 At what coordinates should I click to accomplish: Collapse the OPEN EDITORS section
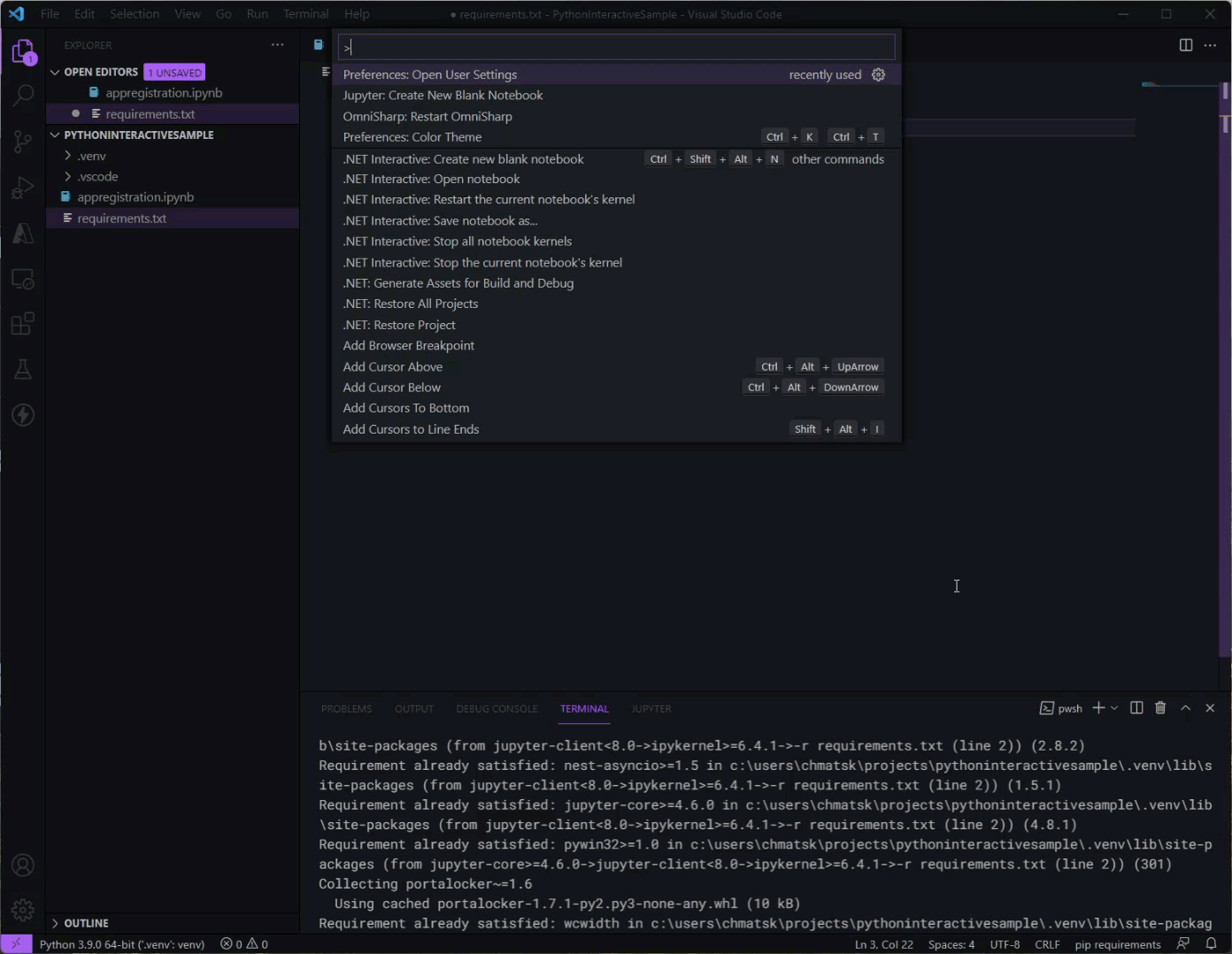100,72
